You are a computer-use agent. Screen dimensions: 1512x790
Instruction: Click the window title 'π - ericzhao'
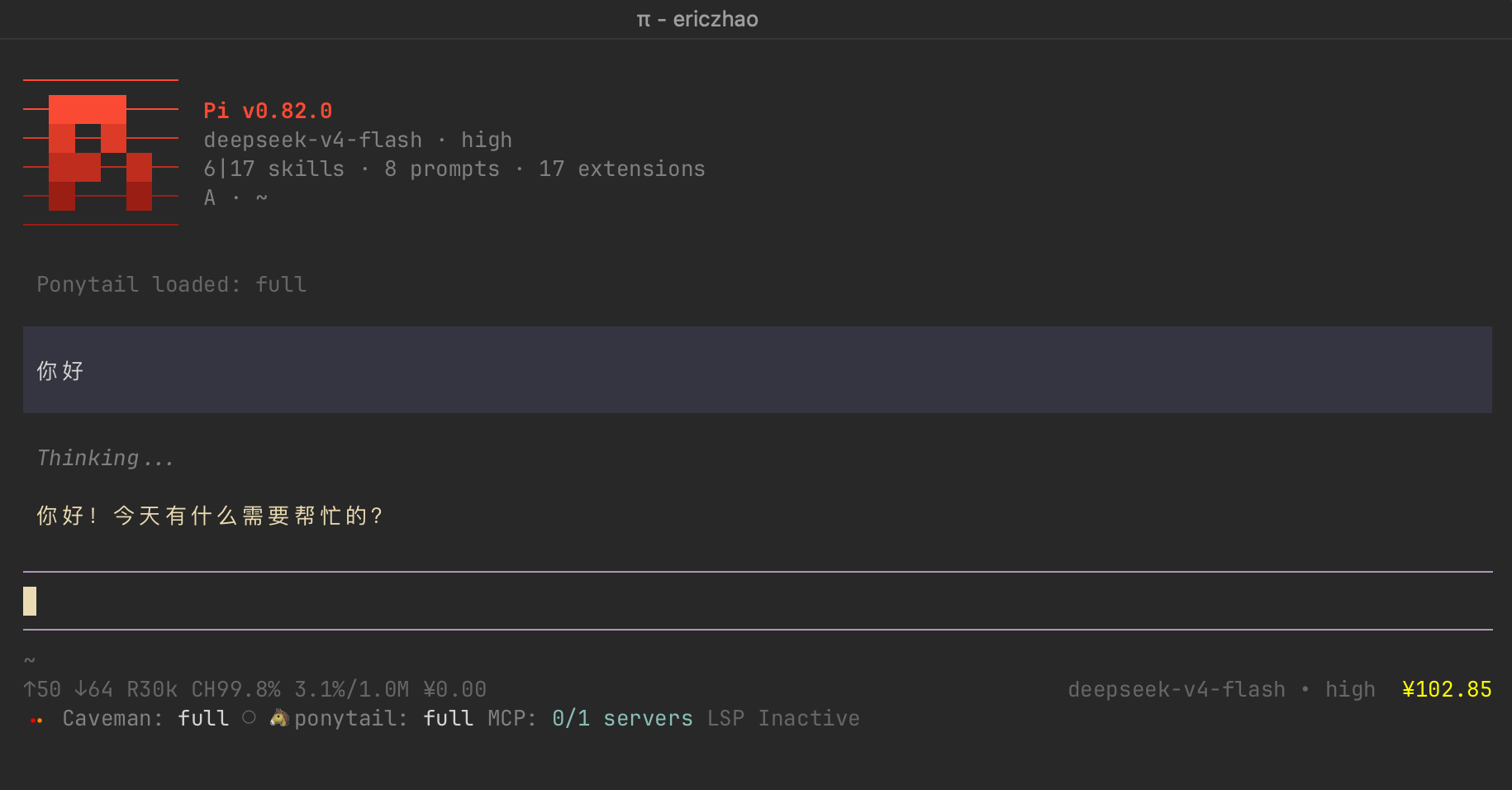tap(697, 19)
